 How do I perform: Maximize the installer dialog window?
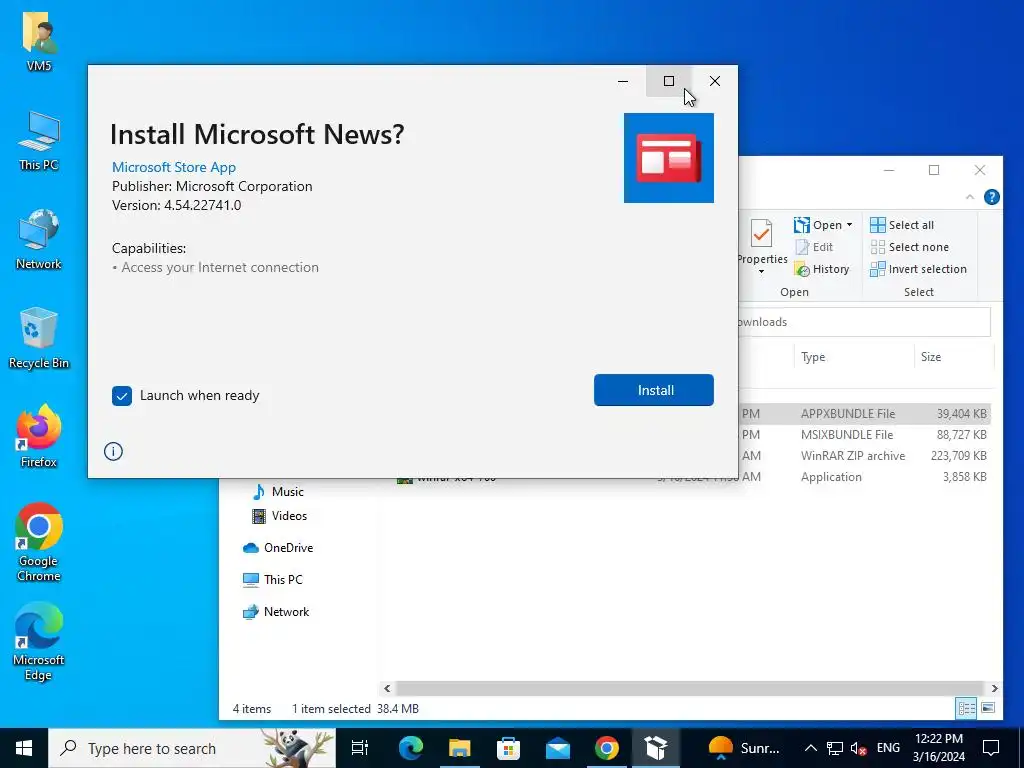click(x=669, y=81)
